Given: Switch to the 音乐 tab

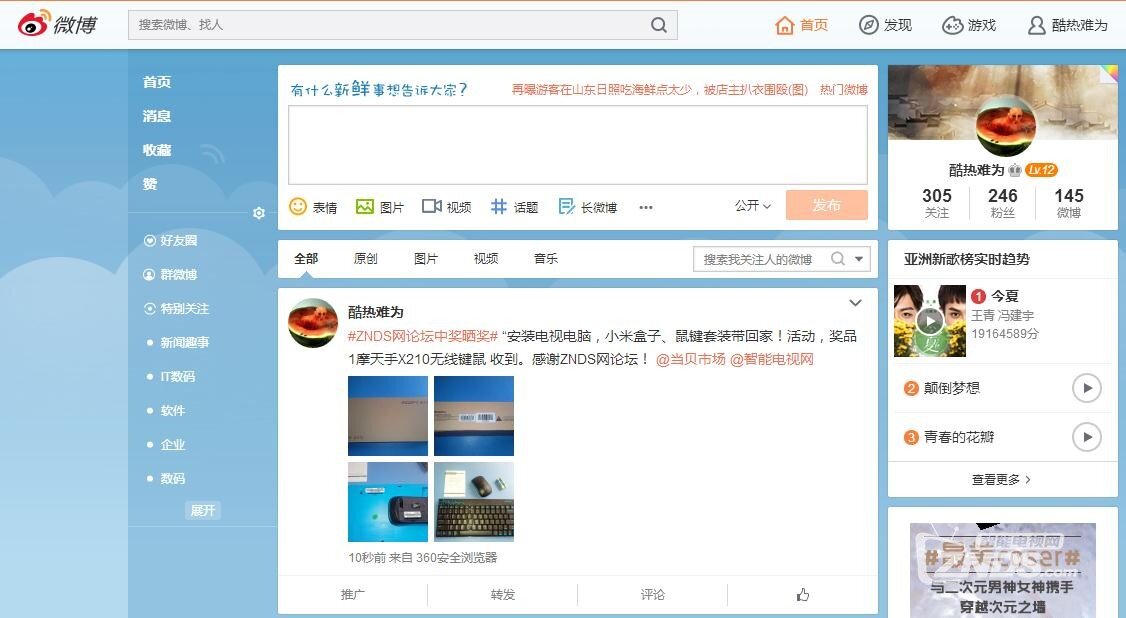Looking at the screenshot, I should point(546,258).
